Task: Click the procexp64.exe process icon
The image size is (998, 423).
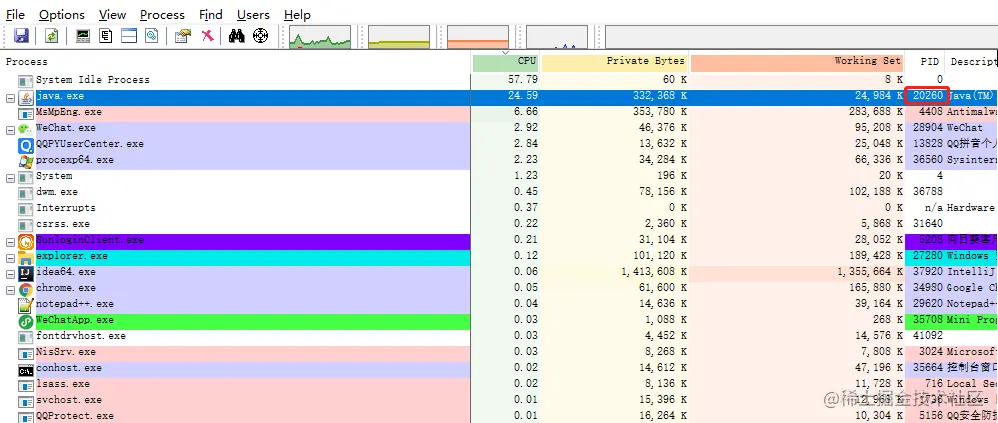Action: pyautogui.click(x=25, y=161)
